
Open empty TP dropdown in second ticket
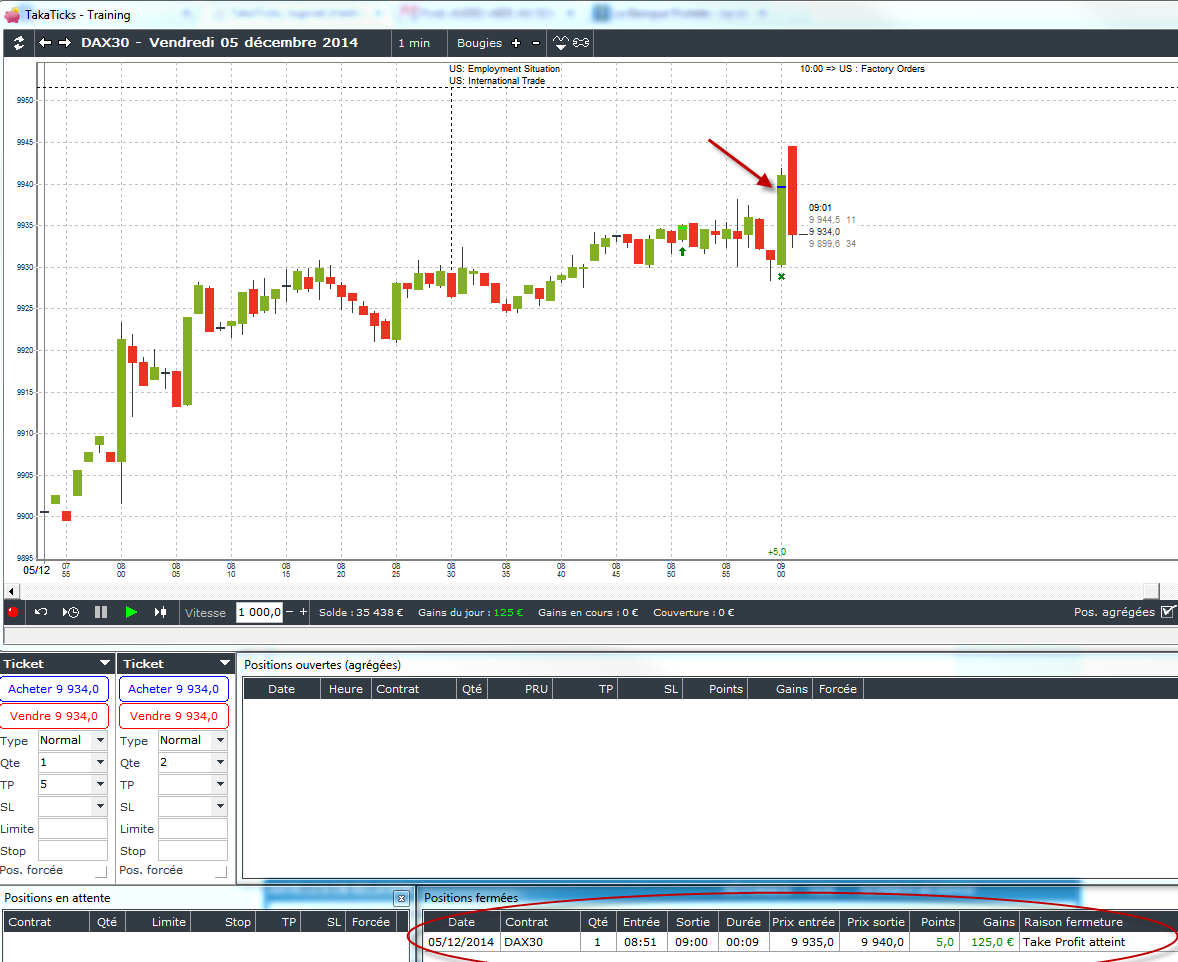pyautogui.click(x=220, y=784)
